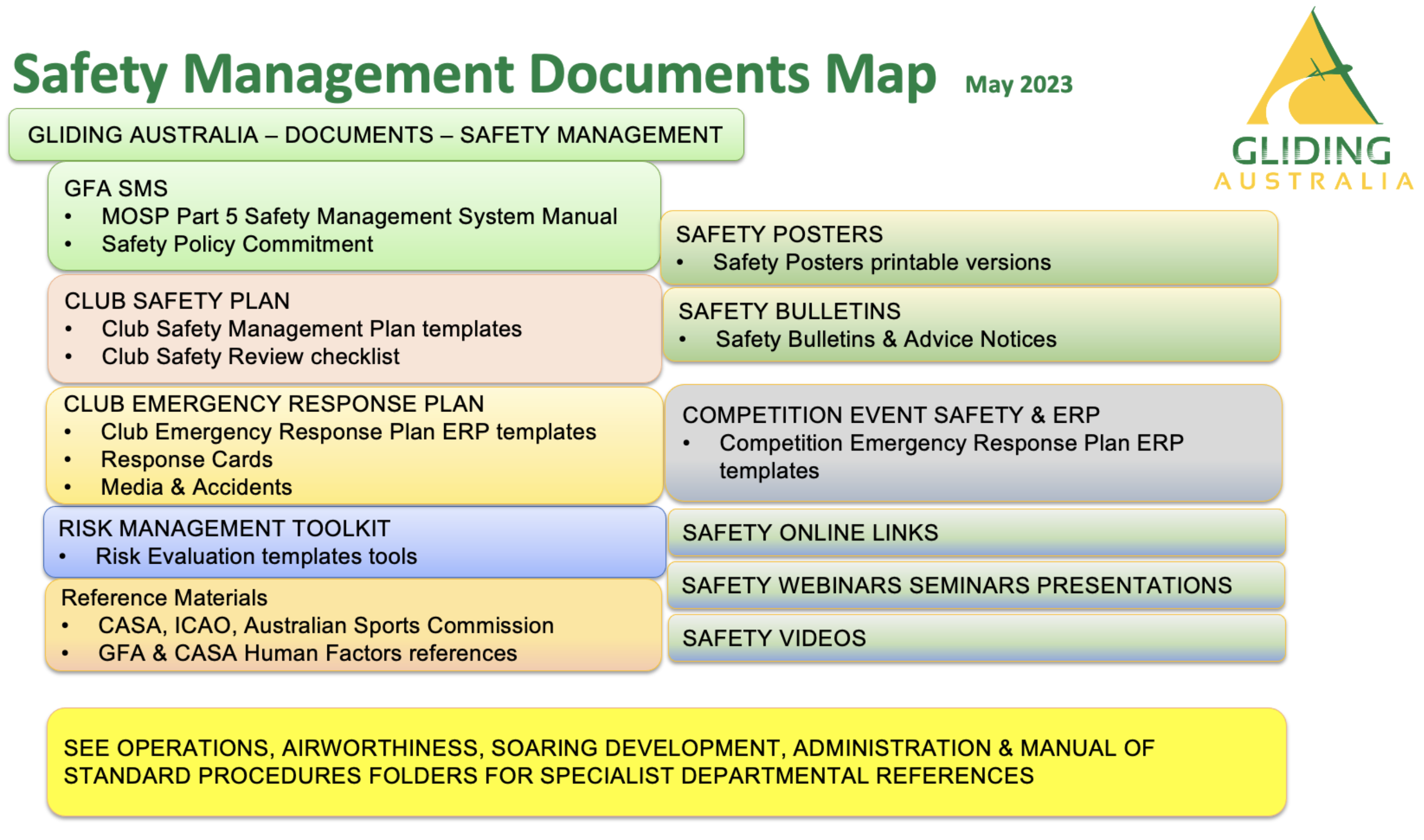The image size is (1424, 840).
Task: Open 'Club Safety Management Plan templates'
Action: tap(311, 329)
